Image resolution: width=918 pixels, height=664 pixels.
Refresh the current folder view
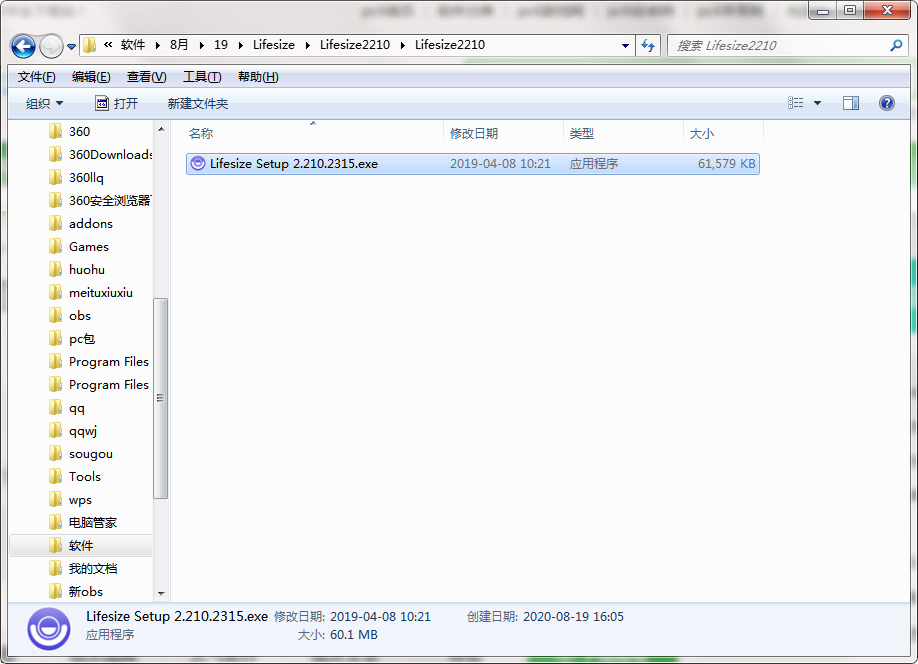click(x=648, y=46)
